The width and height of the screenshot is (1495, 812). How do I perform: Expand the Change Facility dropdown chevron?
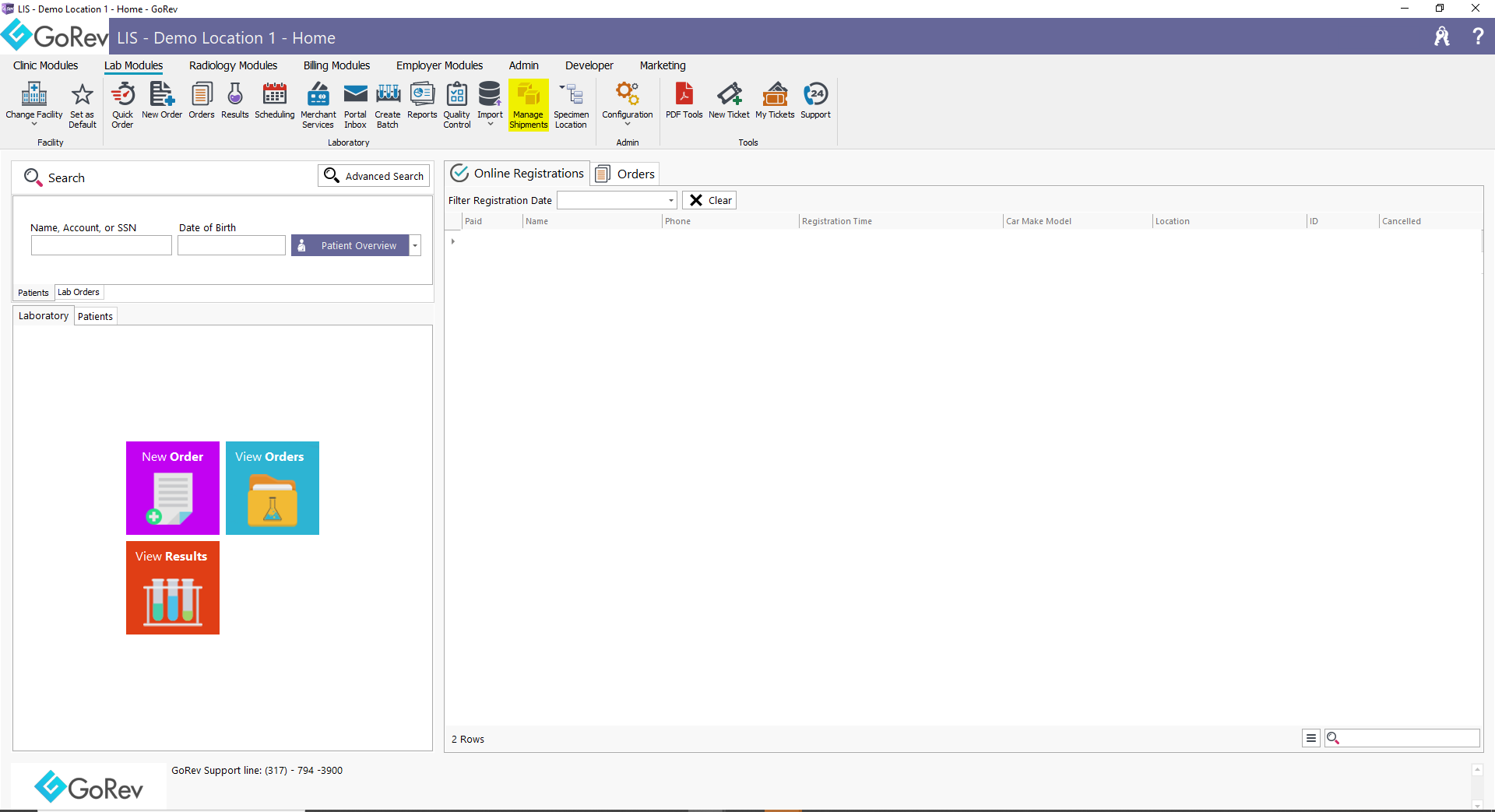coord(34,124)
